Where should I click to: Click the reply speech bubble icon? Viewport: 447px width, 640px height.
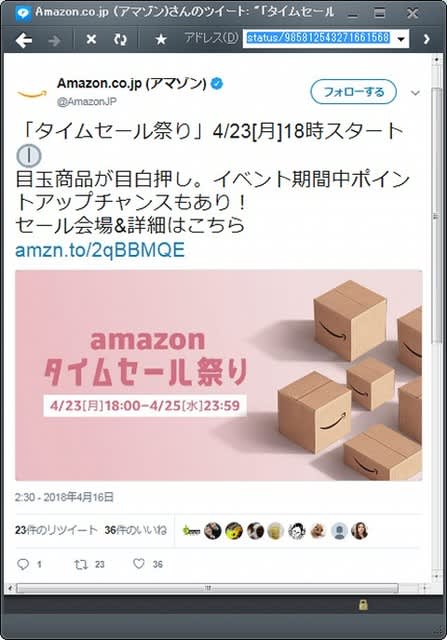pos(23,564)
